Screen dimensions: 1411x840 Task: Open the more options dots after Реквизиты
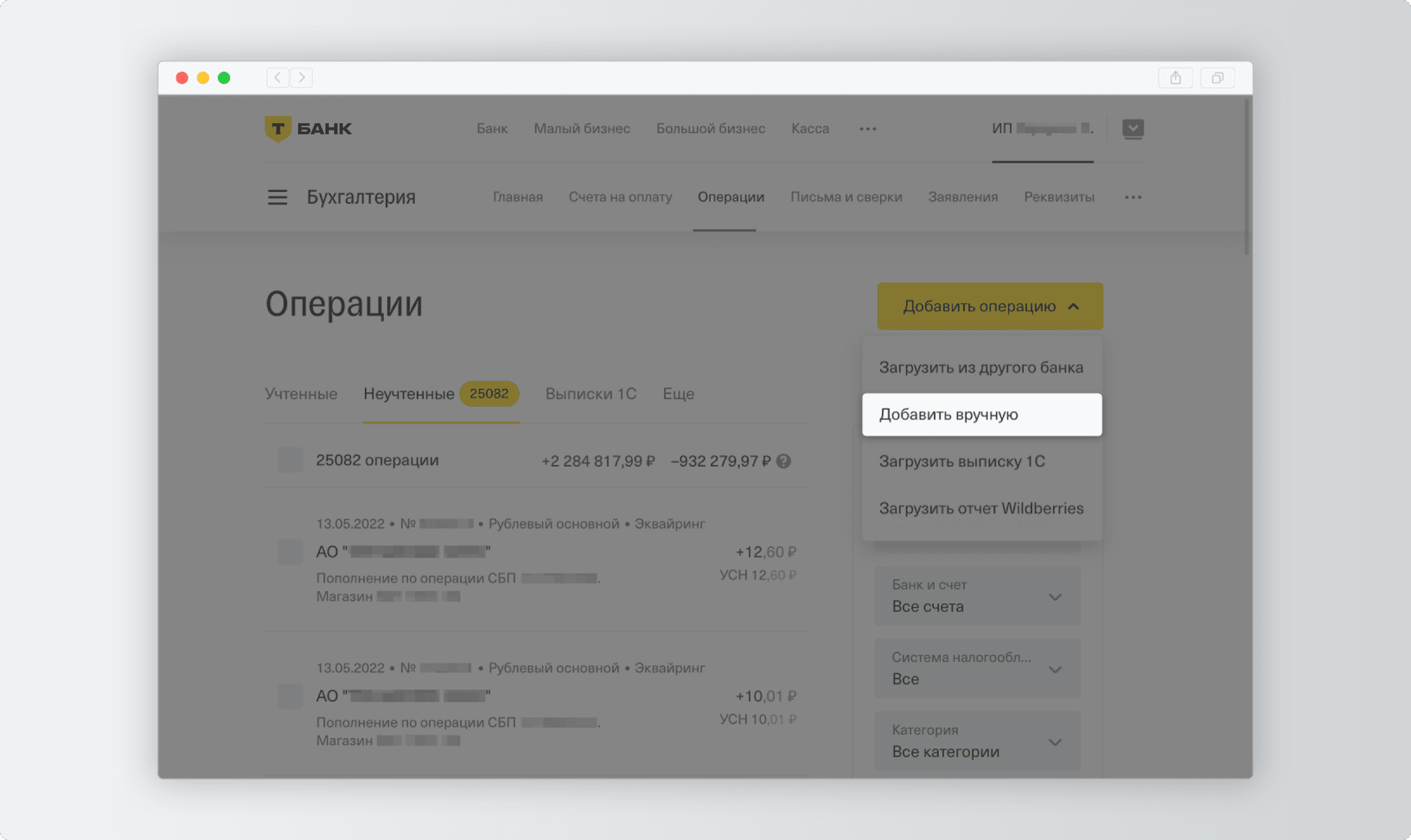[x=1133, y=197]
